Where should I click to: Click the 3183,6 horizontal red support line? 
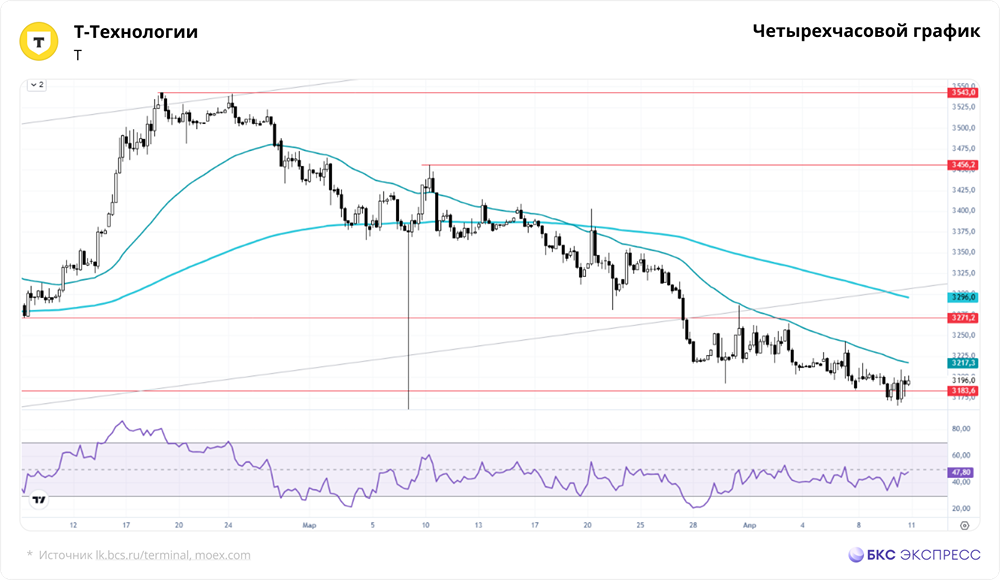(485, 390)
